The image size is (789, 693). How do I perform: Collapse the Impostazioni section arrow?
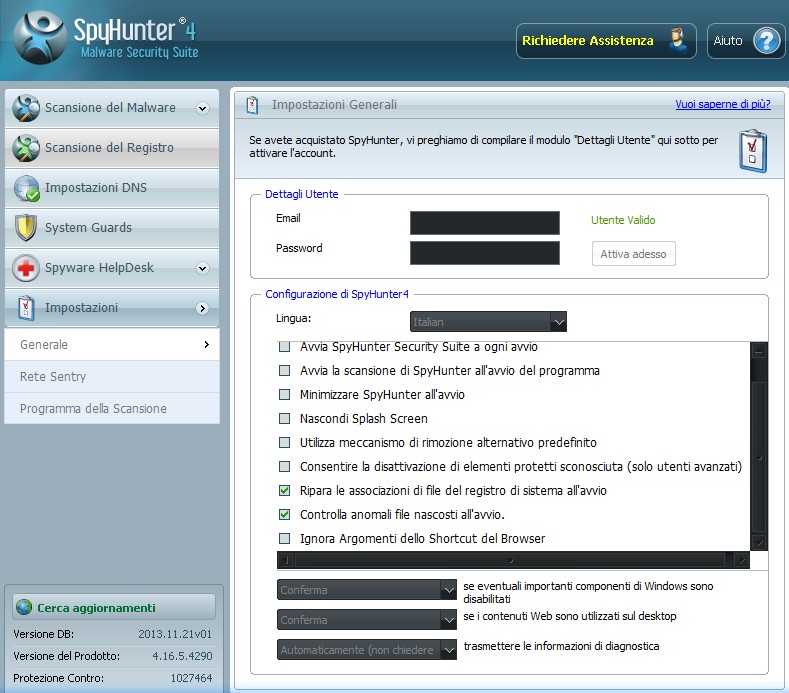pos(202,309)
